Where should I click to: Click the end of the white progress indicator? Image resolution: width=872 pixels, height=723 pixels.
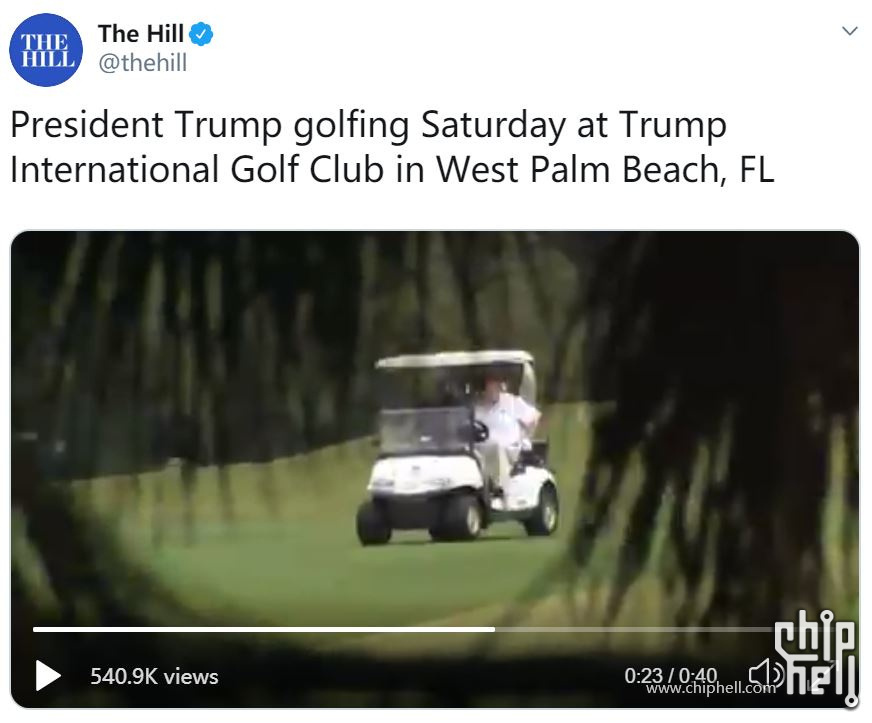coord(493,630)
